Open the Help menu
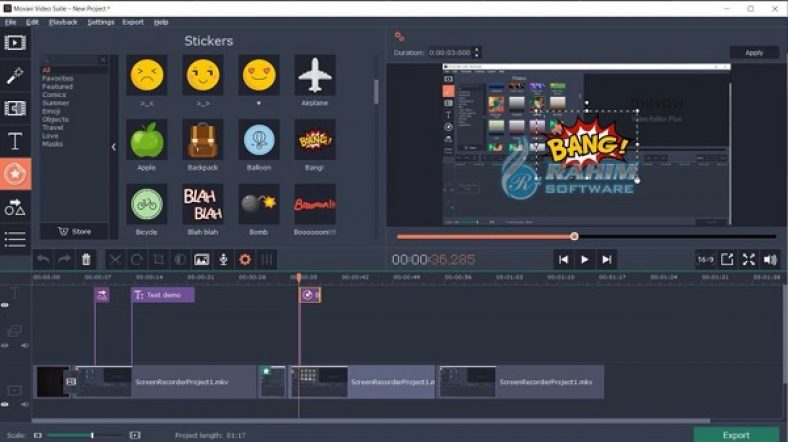Viewport: 788px width, 442px height. 161,22
